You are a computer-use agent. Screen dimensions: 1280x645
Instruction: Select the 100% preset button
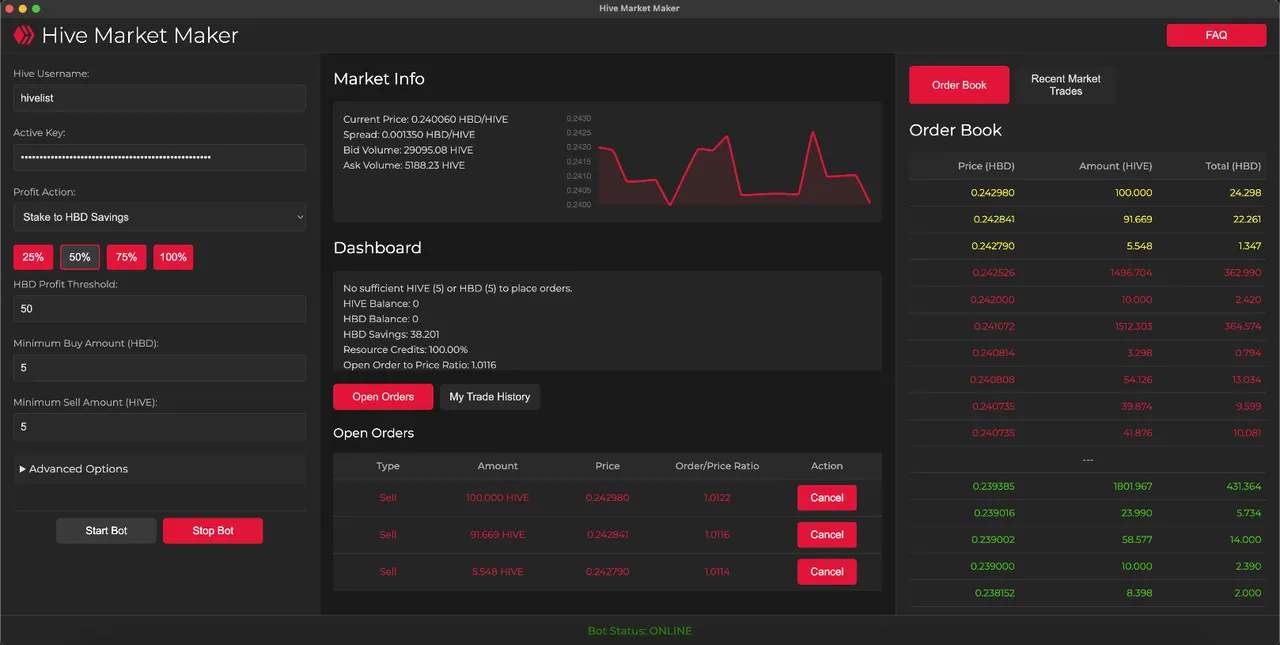point(173,257)
